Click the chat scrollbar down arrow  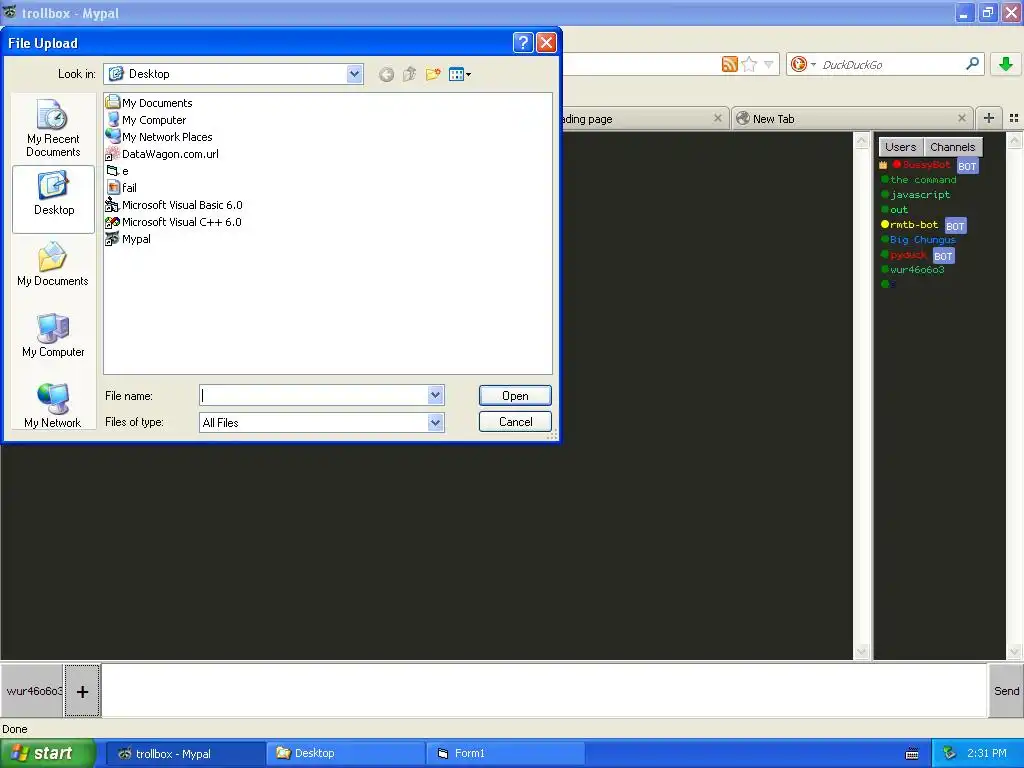pyautogui.click(x=861, y=651)
